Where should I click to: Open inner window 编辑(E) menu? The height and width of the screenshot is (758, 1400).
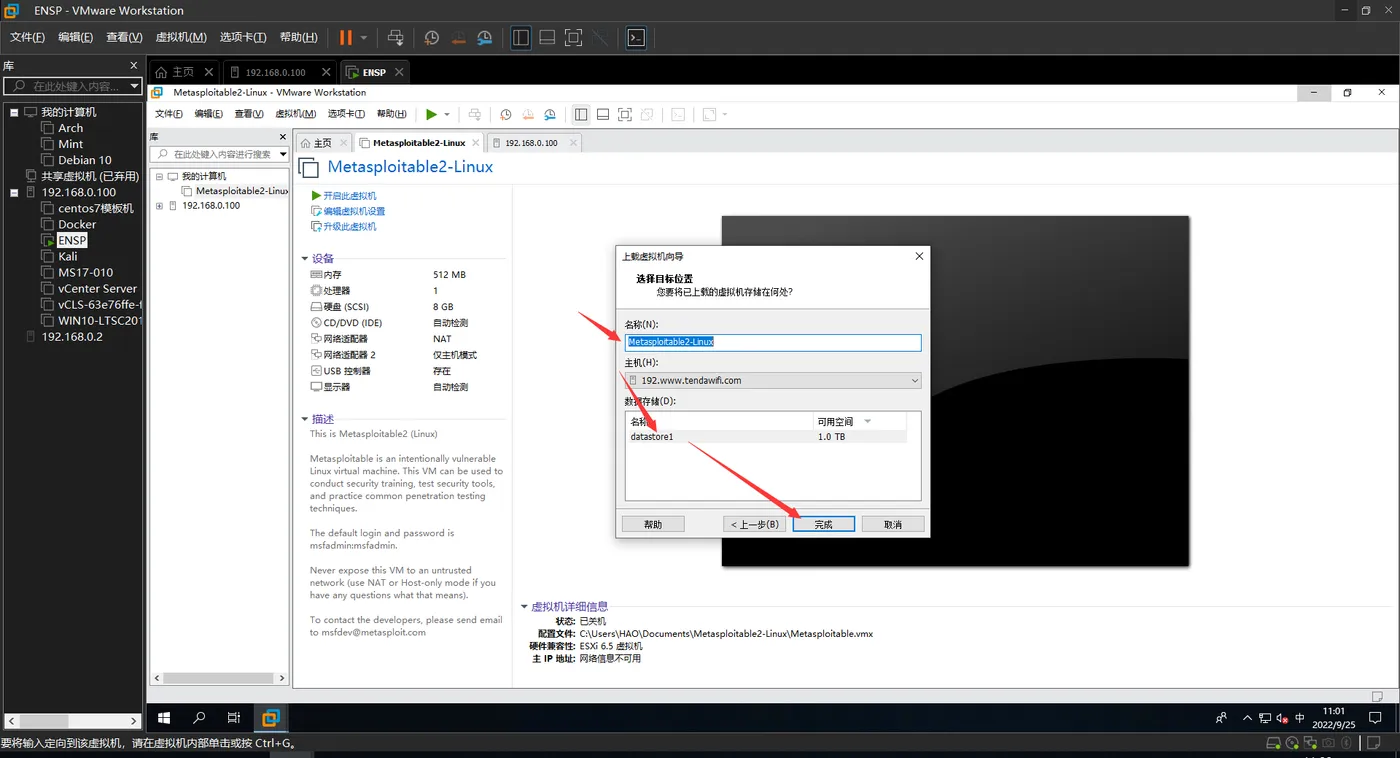coord(209,114)
